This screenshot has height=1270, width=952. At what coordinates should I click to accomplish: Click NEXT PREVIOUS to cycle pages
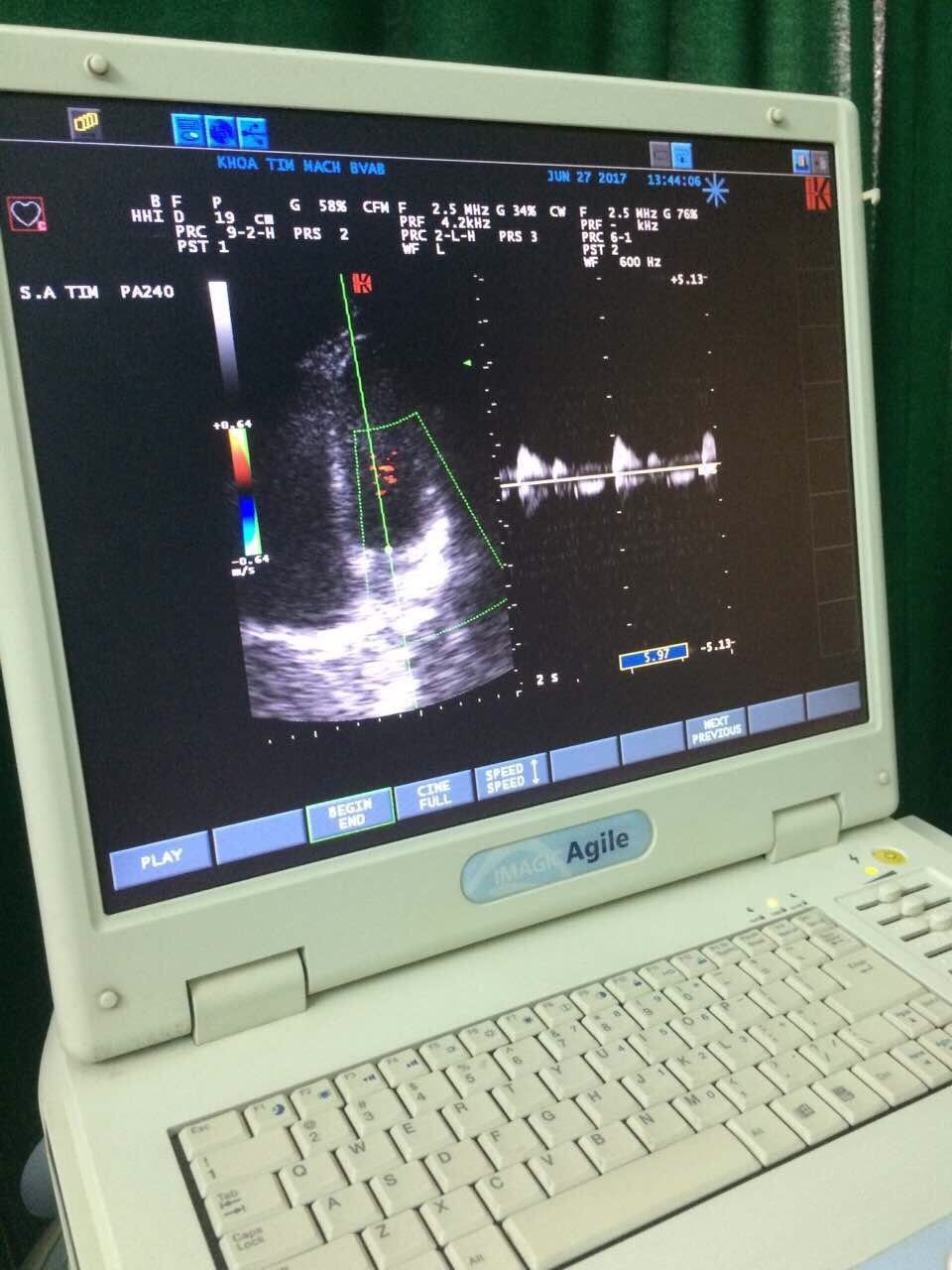tap(717, 727)
